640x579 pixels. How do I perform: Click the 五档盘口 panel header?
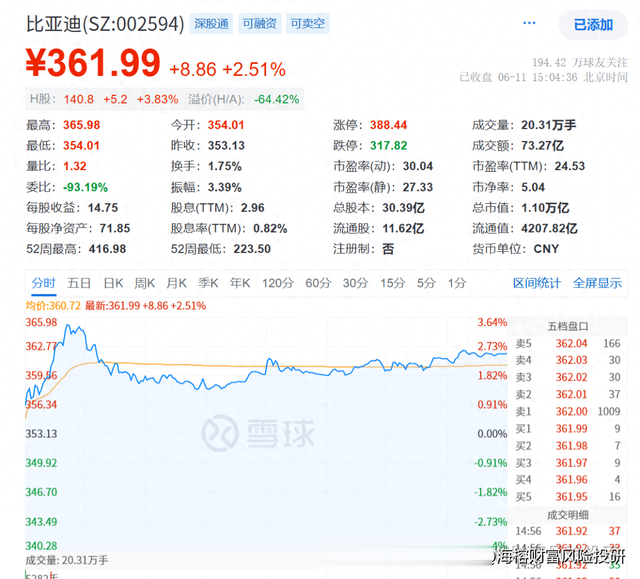[567, 326]
